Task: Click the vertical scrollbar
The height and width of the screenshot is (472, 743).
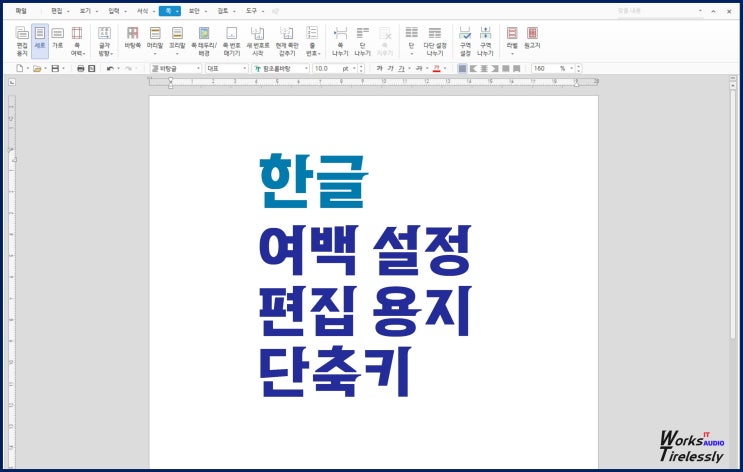Action: click(733, 213)
